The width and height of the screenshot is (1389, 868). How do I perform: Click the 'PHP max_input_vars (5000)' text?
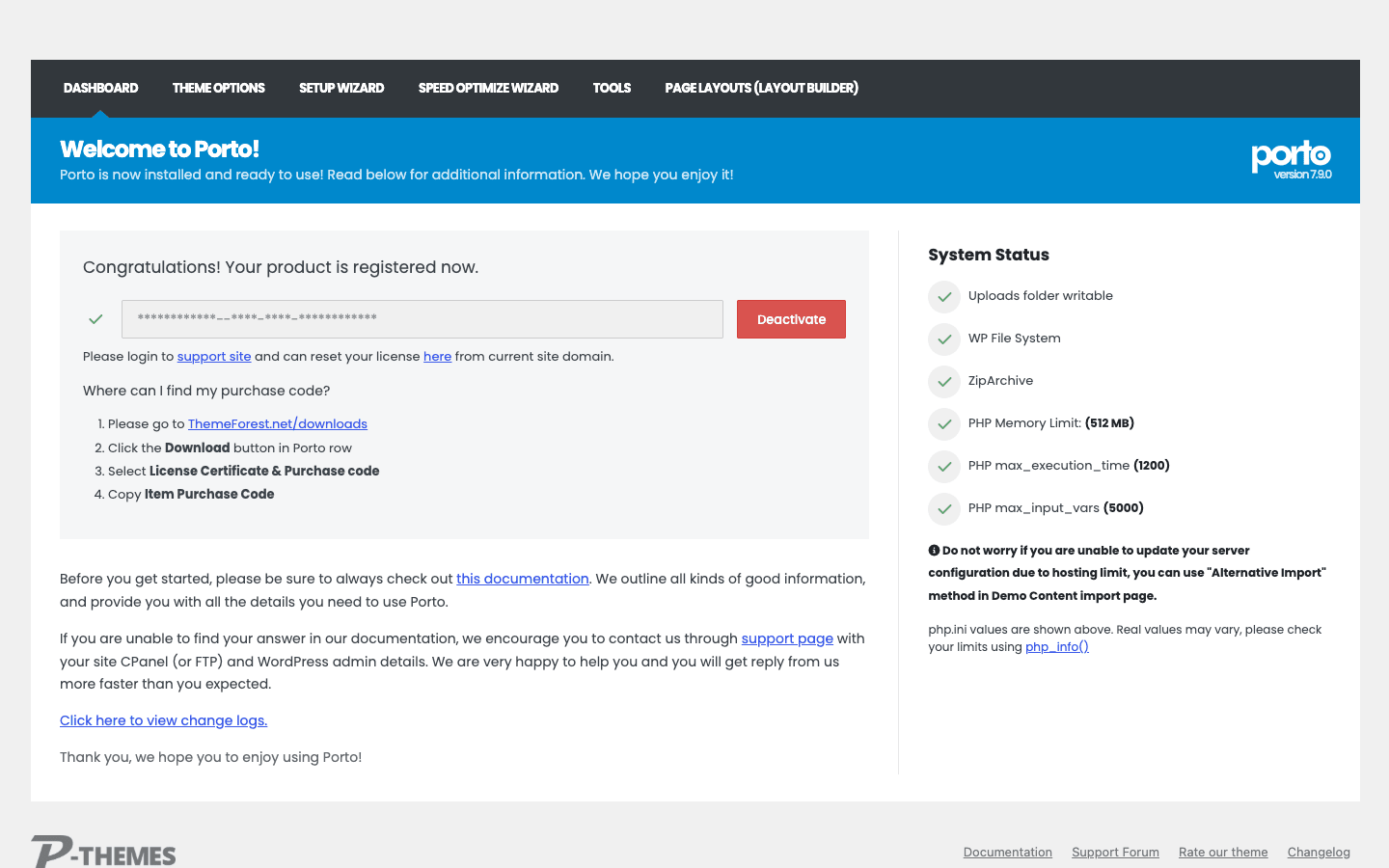click(1056, 507)
